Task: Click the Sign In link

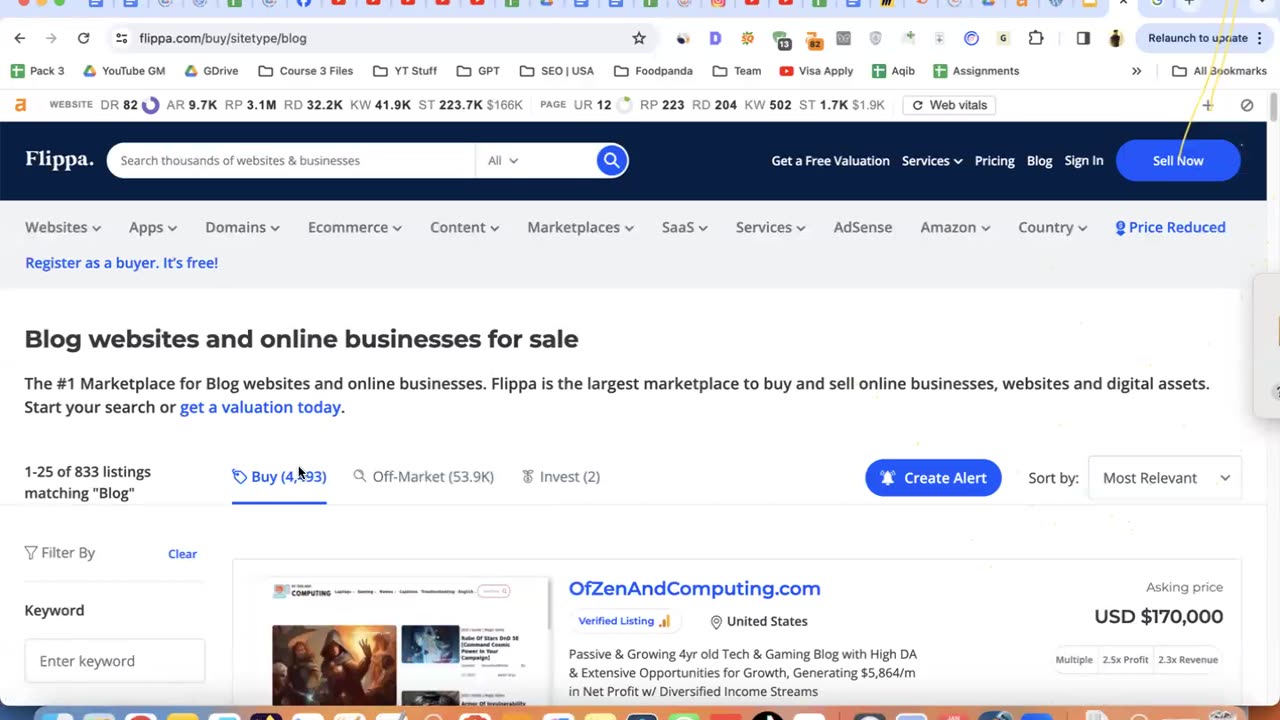Action: click(x=1084, y=160)
